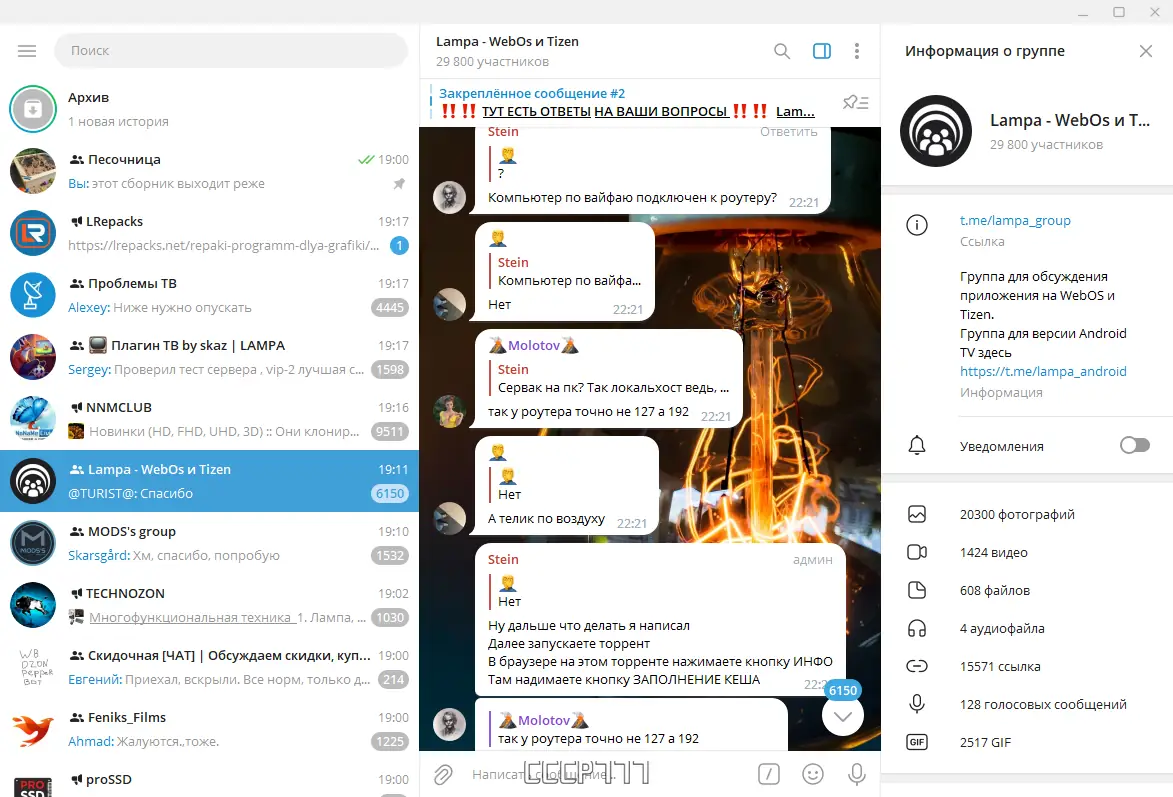Screen dimensions: 1173x797
Task: Click the Написать сообщение input field
Action: click(x=606, y=775)
